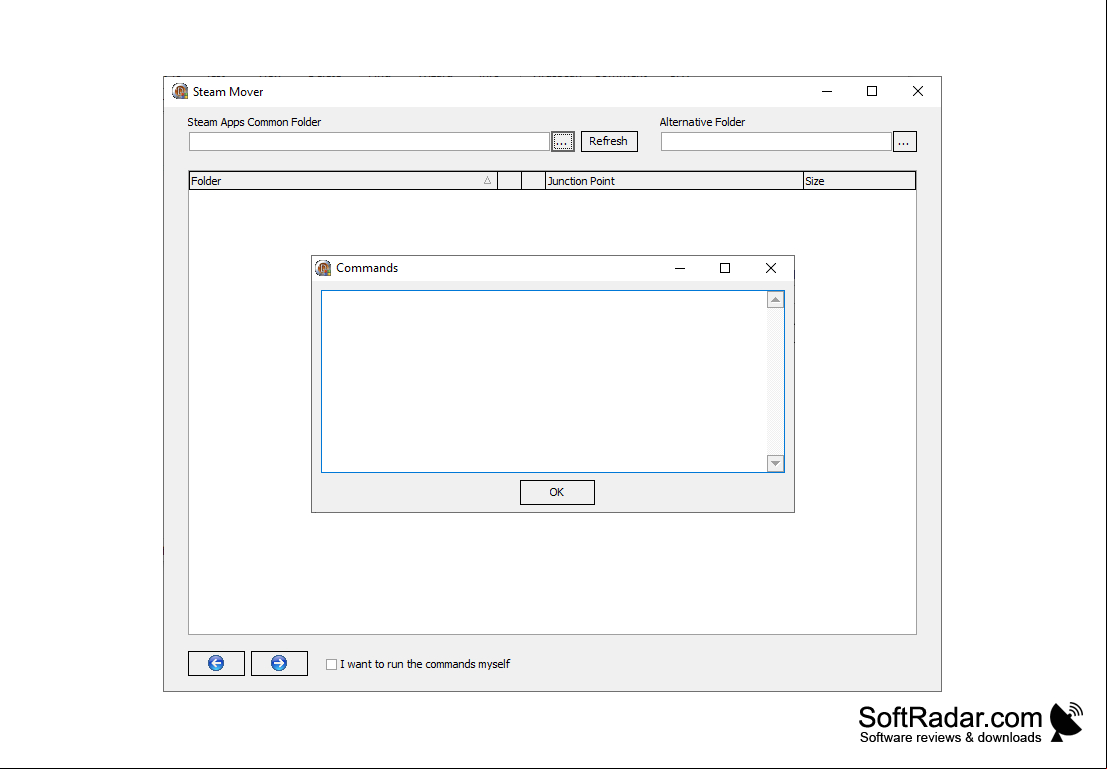This screenshot has width=1107, height=769.
Task: Click the Steam Mover title bar app icon
Action: coord(180,91)
